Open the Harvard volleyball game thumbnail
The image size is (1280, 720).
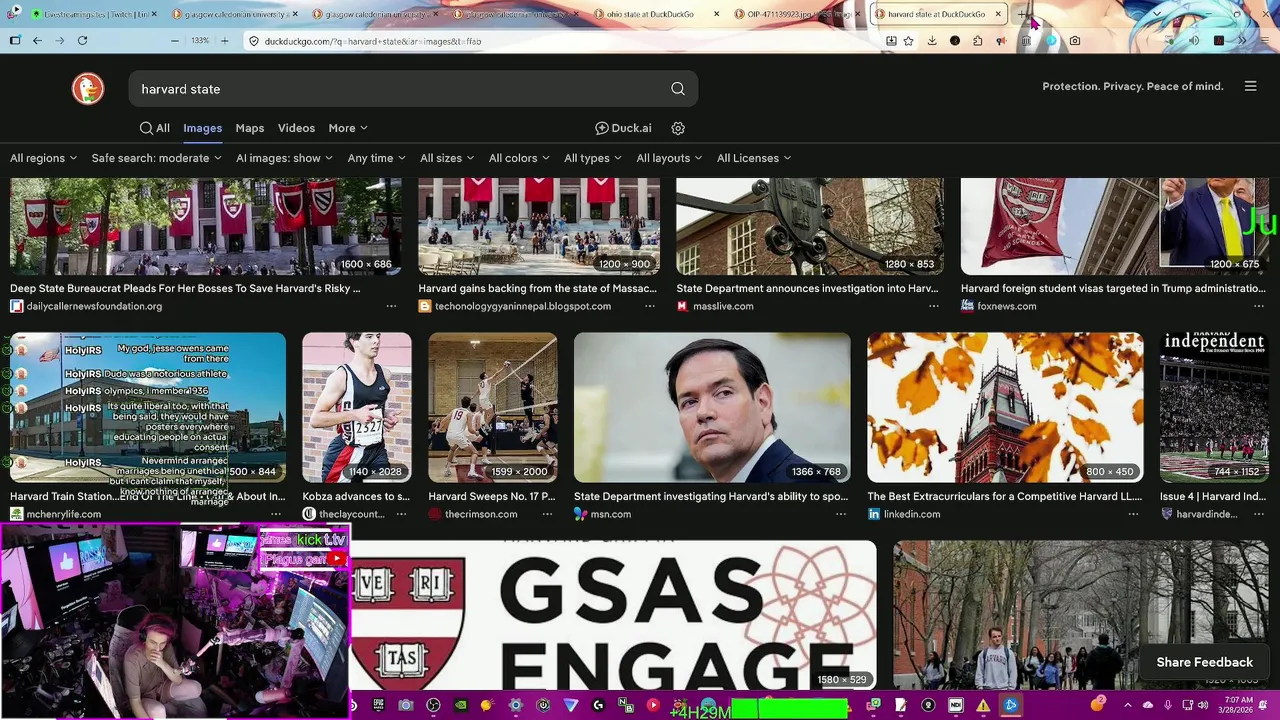[492, 407]
